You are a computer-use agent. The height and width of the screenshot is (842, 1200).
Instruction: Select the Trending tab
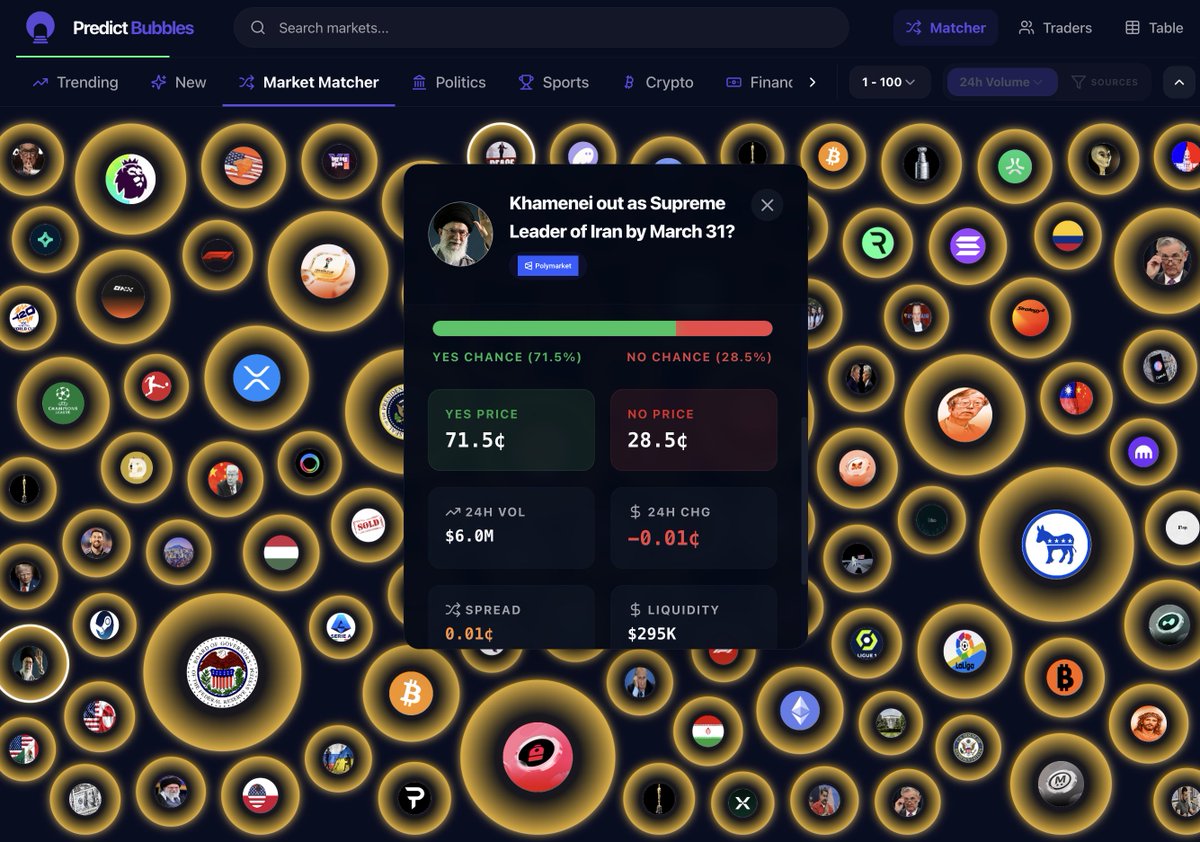pos(75,82)
